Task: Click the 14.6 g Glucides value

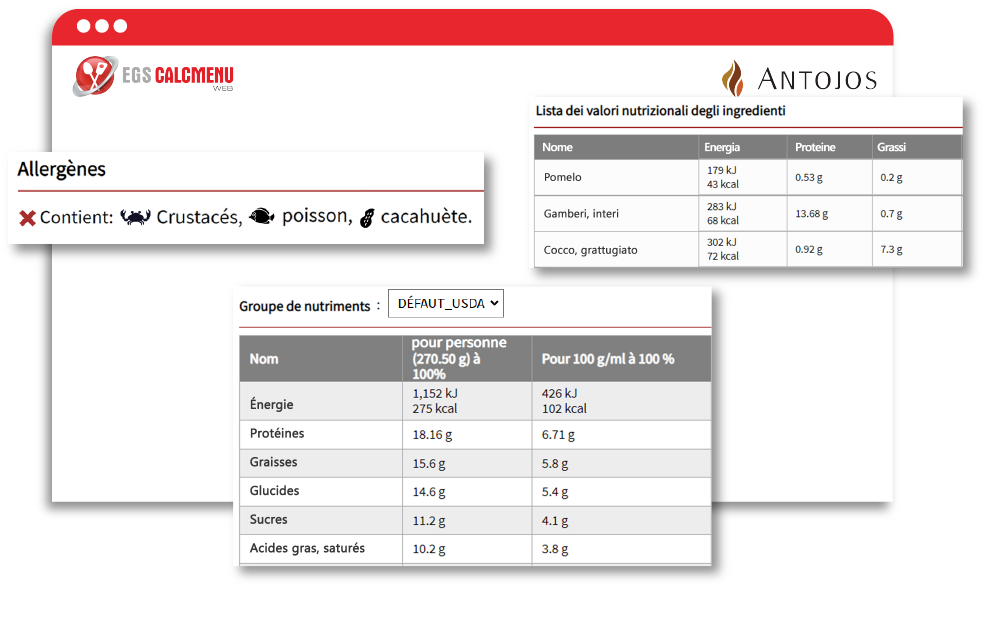Action: point(429,492)
